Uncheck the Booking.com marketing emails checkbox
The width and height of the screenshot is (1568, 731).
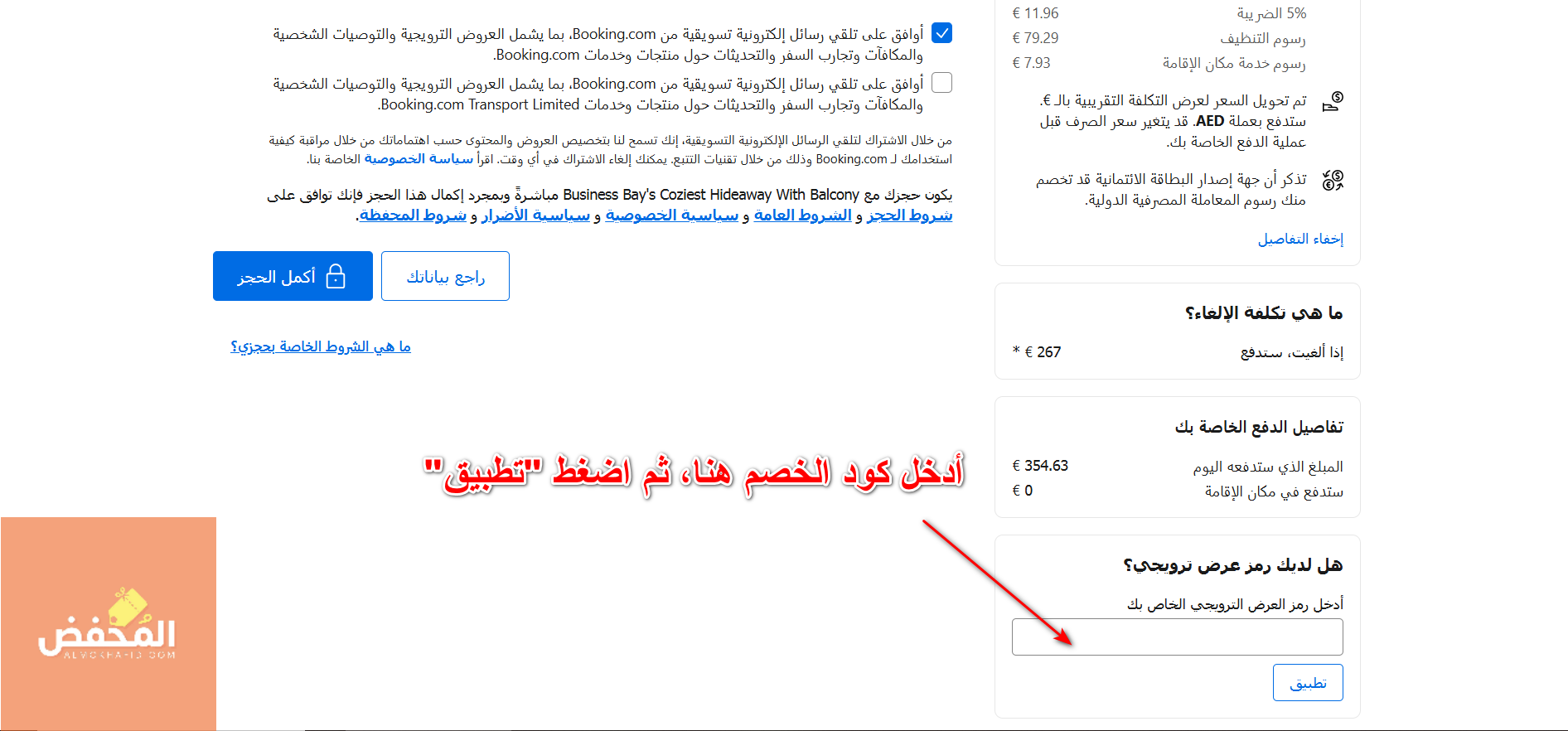tap(941, 33)
